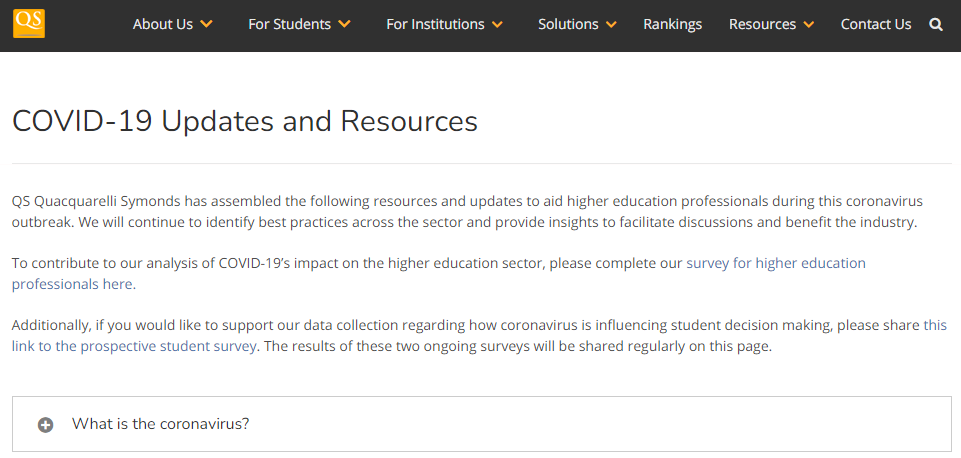Click the QS logo in the header

[x=29, y=22]
